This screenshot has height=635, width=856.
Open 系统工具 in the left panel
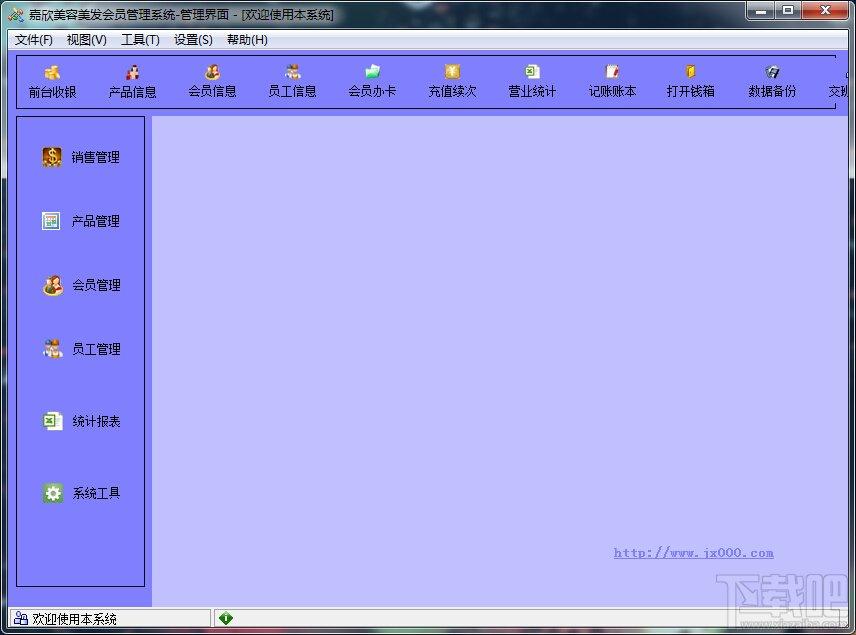click(82, 493)
